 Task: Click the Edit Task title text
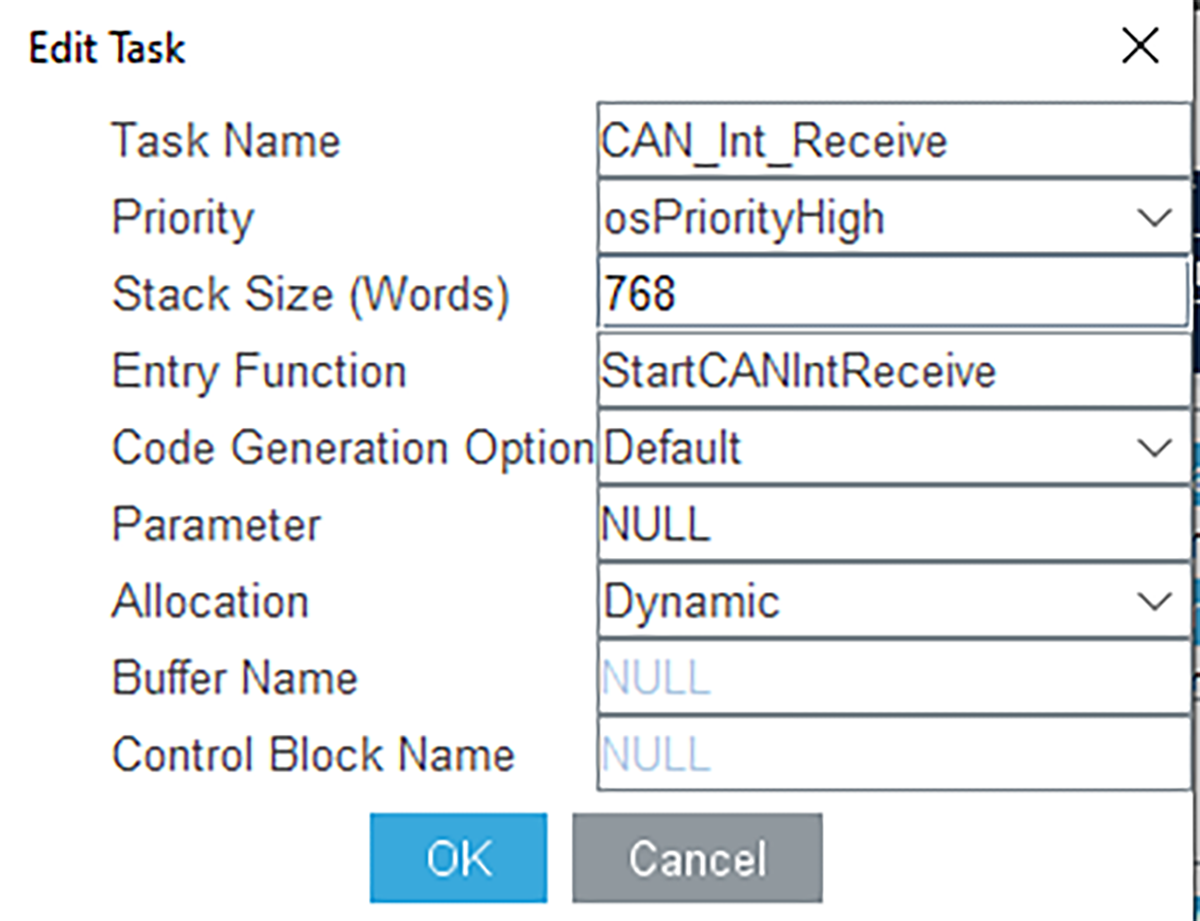click(x=107, y=48)
